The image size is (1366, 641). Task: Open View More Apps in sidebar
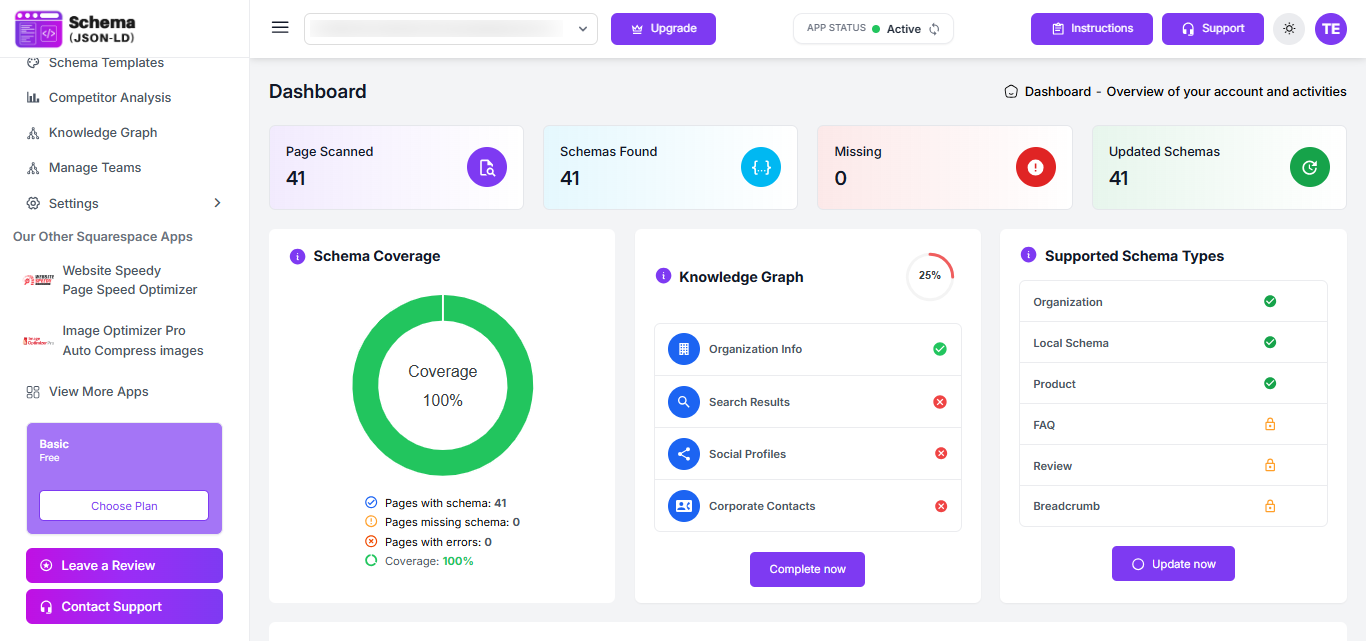[98, 392]
